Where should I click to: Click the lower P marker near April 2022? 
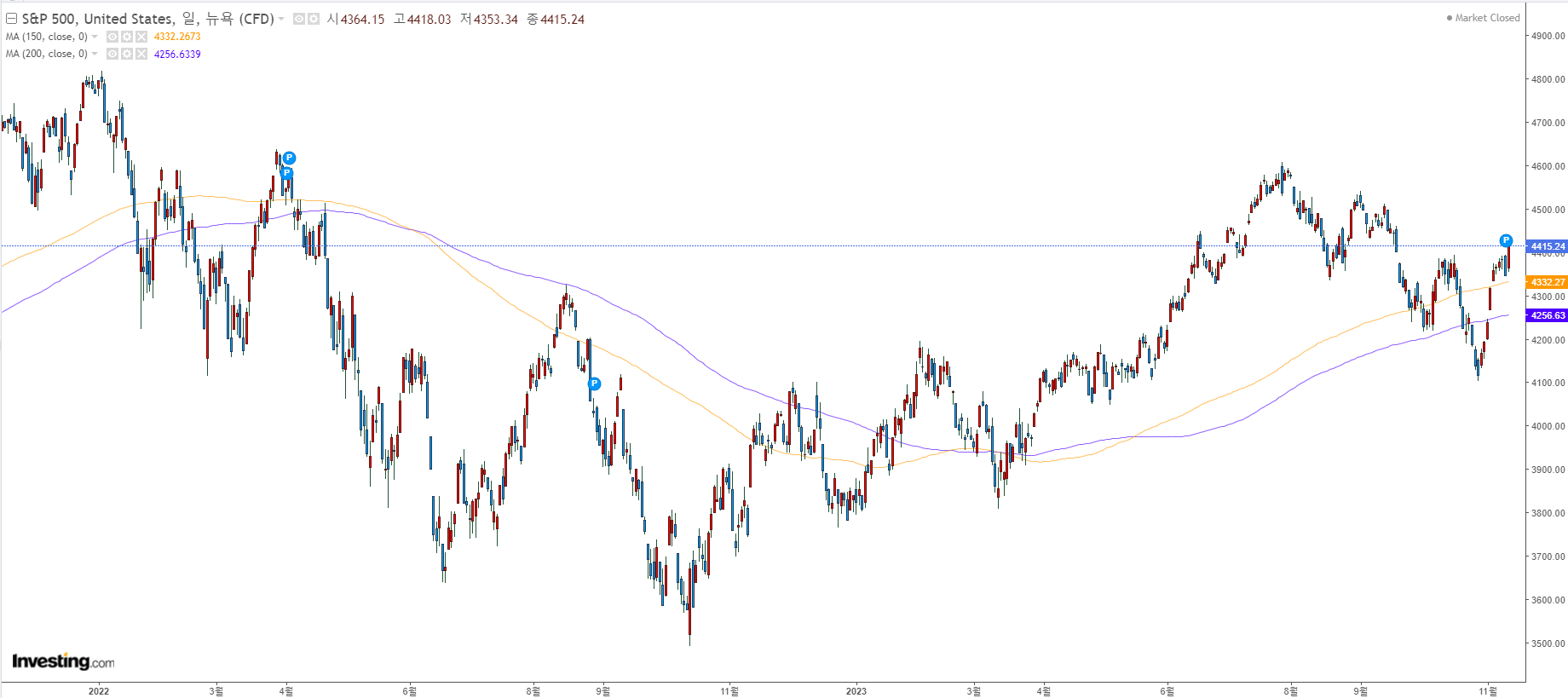(287, 173)
